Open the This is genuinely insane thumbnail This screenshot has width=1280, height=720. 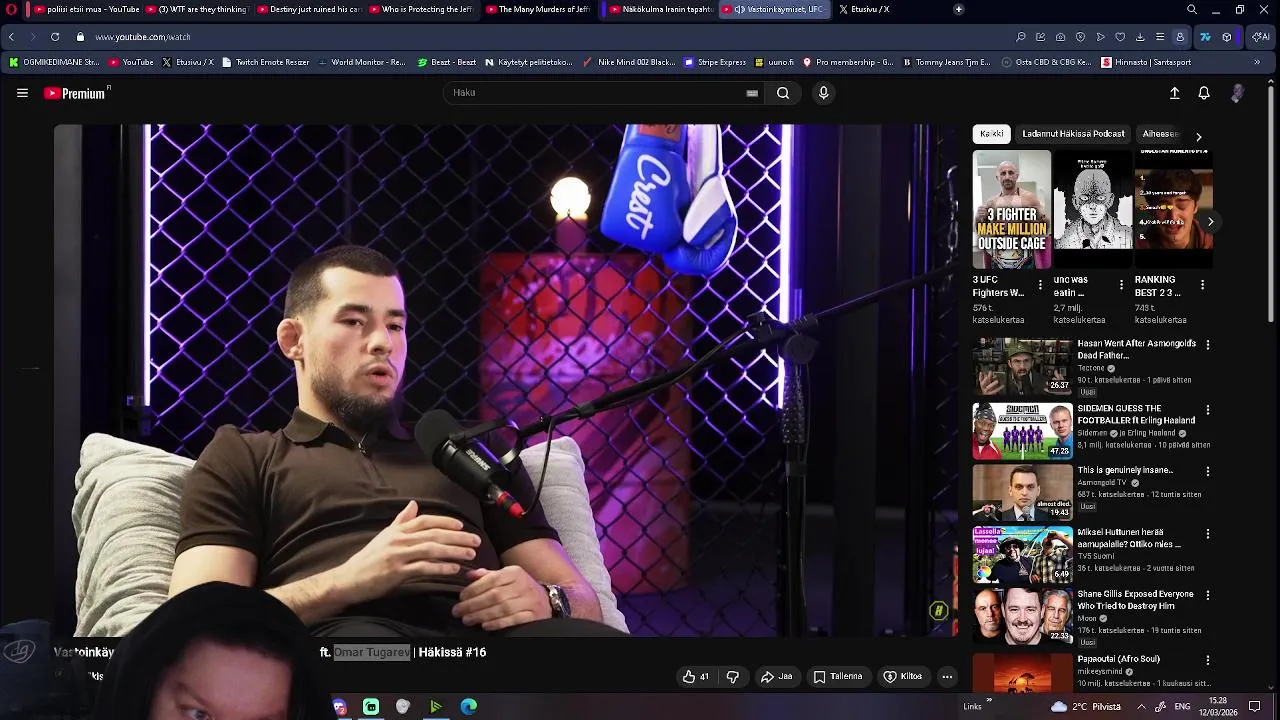[x=1022, y=492]
